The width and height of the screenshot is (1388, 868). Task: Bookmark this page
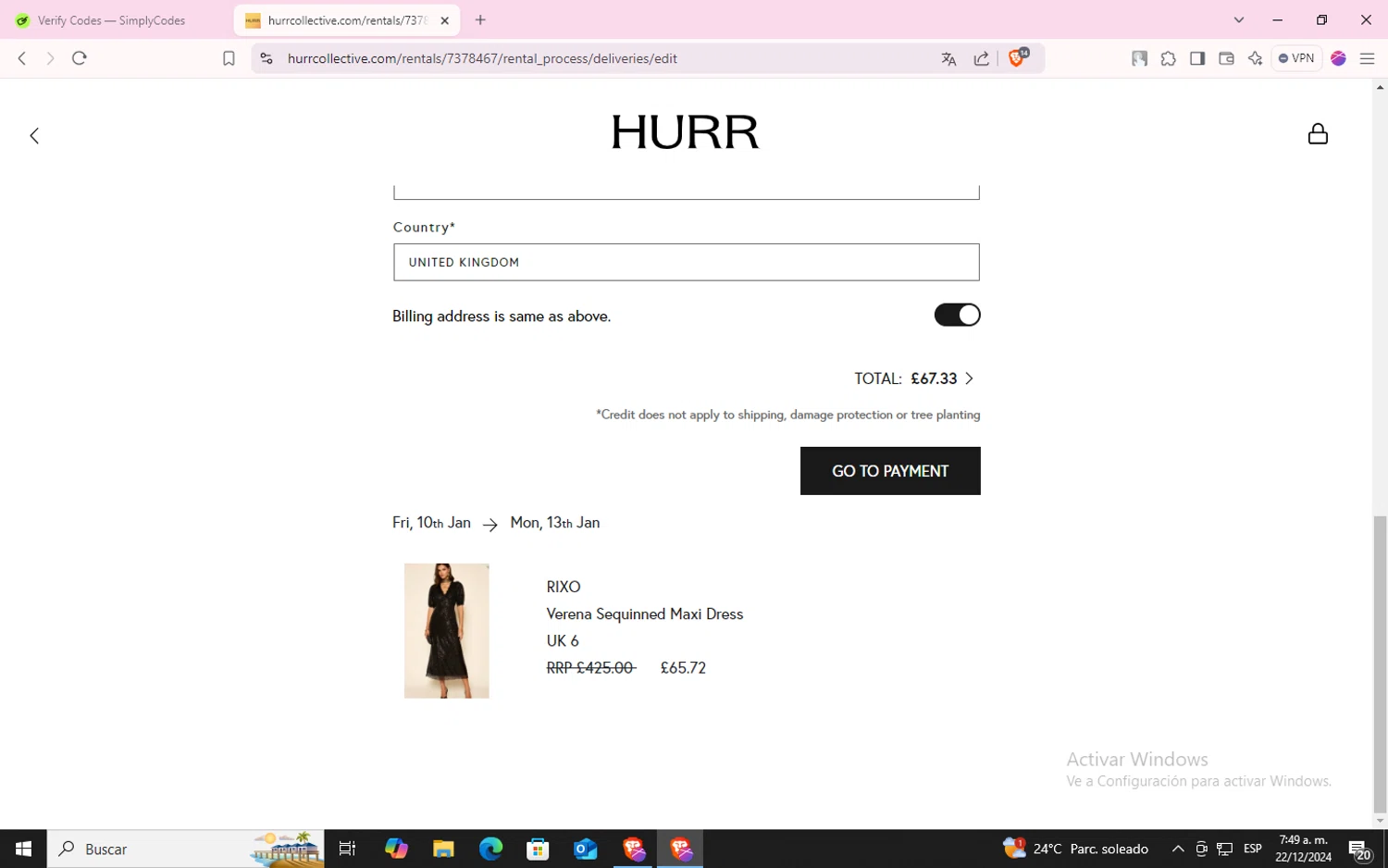tap(229, 58)
